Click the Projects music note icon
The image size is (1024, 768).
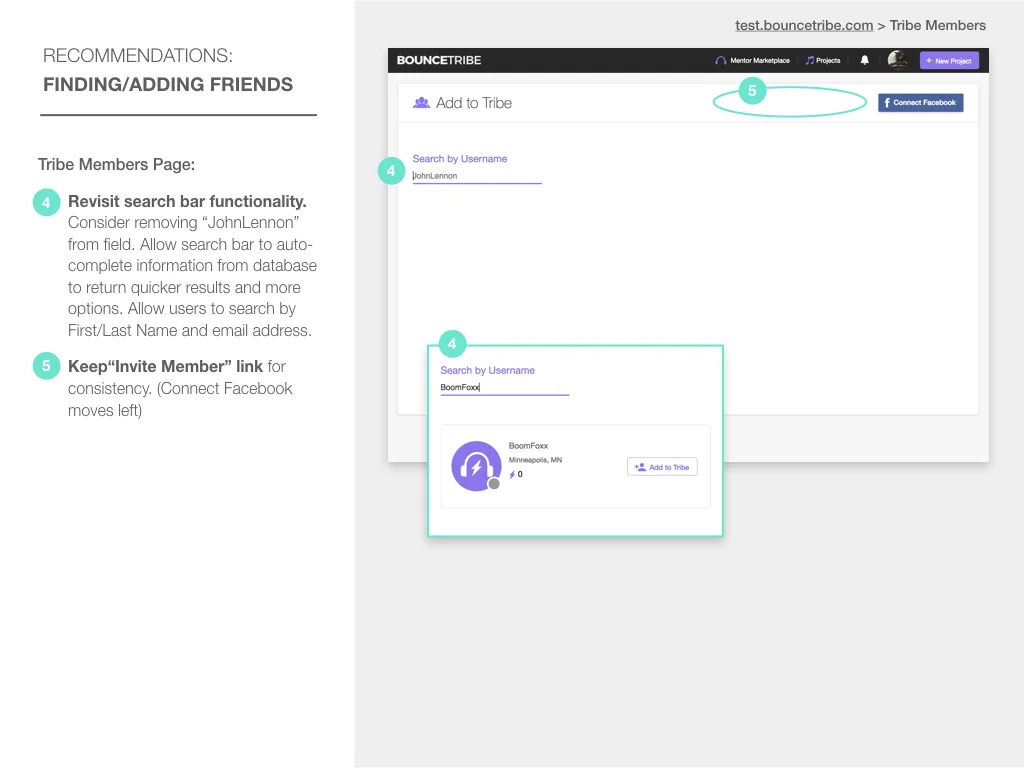tap(810, 60)
